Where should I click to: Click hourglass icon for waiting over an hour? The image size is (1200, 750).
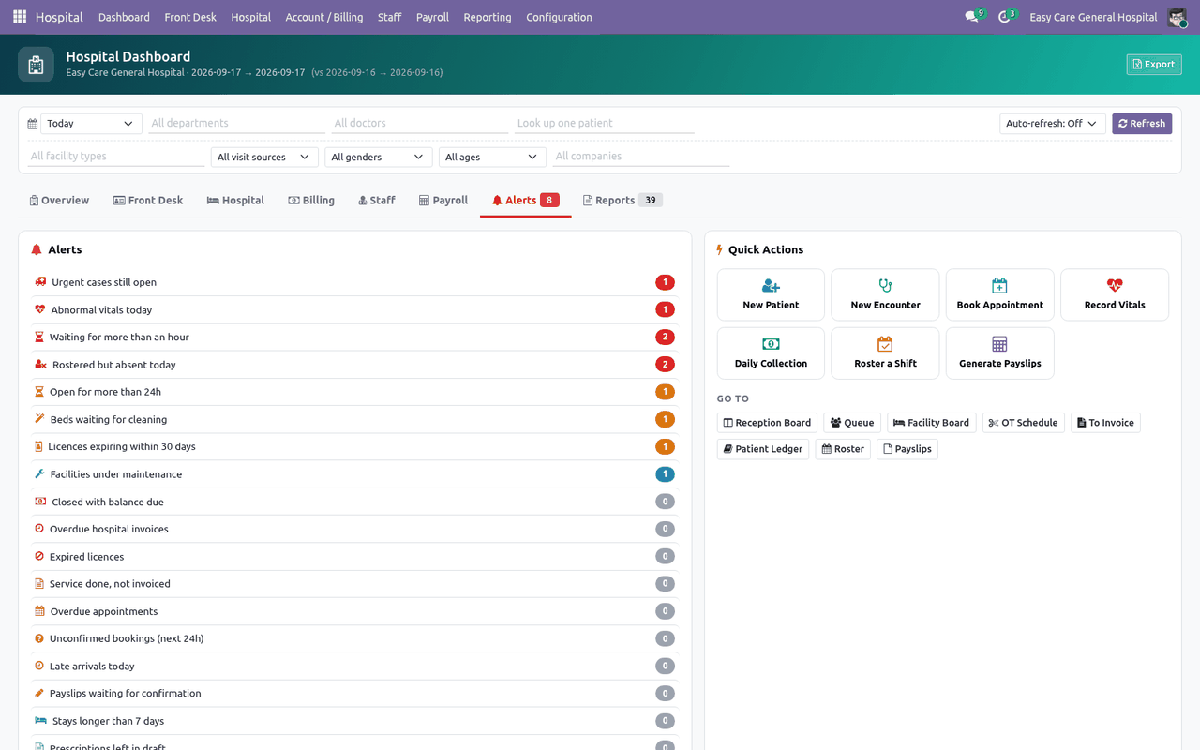pyautogui.click(x=40, y=337)
